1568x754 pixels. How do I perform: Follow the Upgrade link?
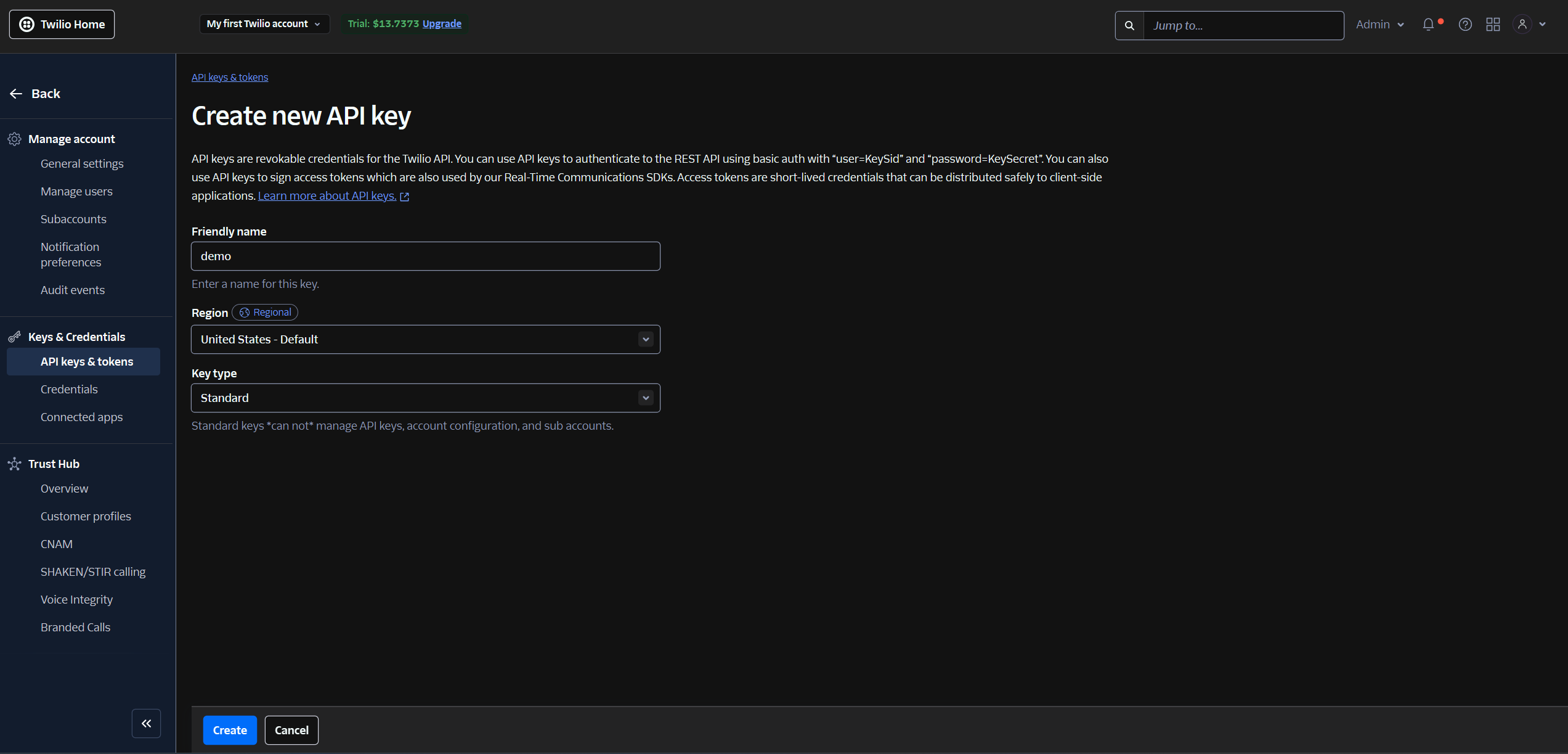click(x=442, y=24)
